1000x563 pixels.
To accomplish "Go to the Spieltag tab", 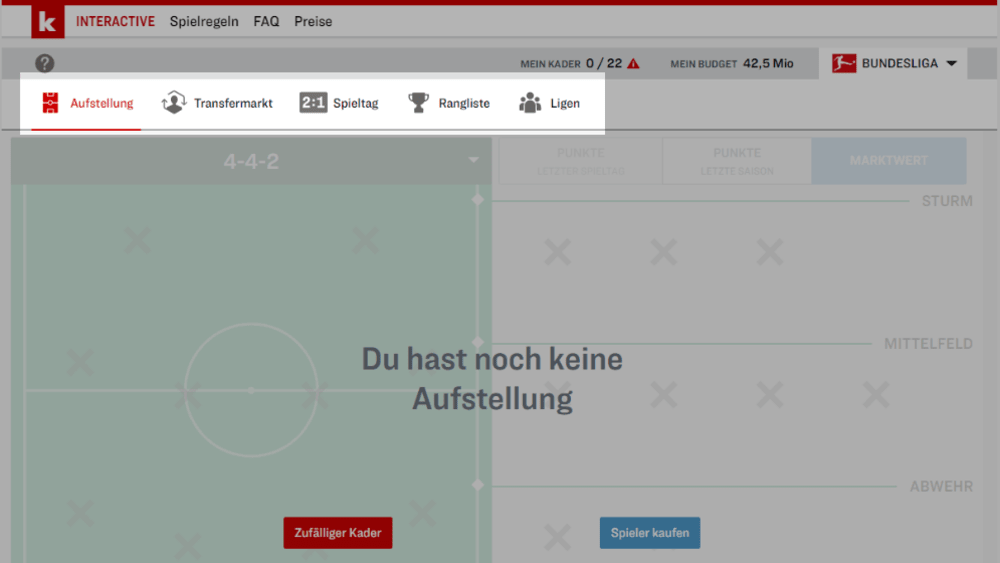I will click(x=339, y=103).
